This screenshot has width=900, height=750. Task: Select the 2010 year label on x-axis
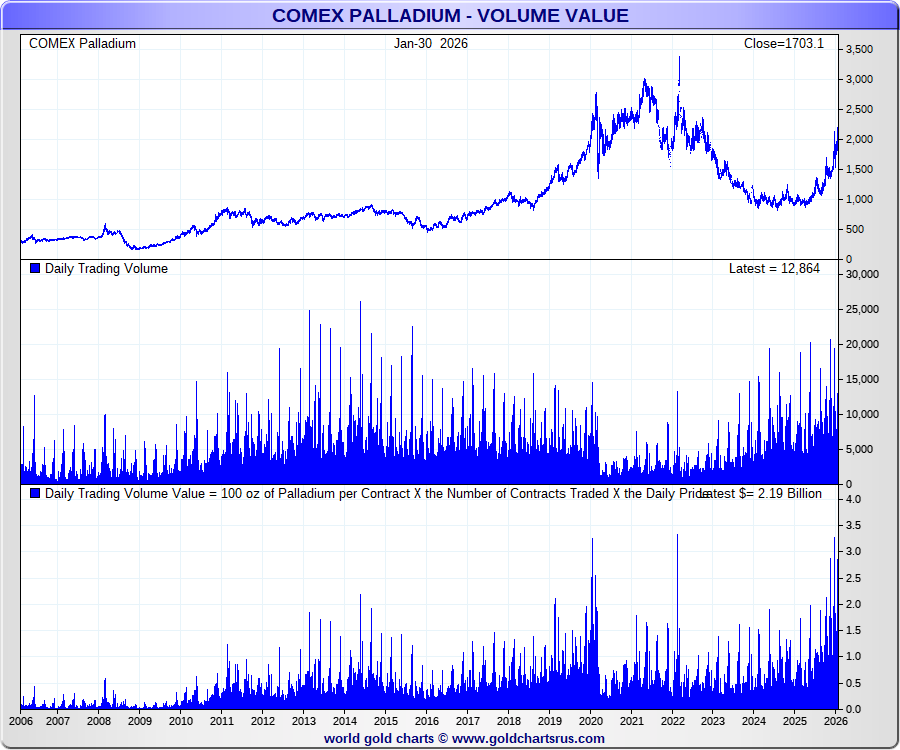[180, 721]
